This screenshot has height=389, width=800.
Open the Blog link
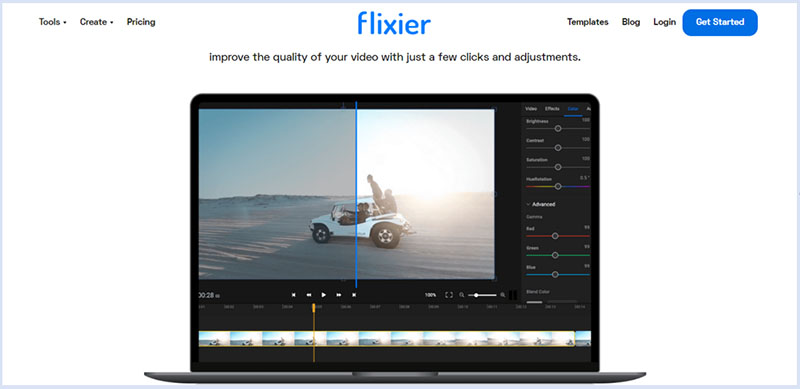tap(631, 22)
